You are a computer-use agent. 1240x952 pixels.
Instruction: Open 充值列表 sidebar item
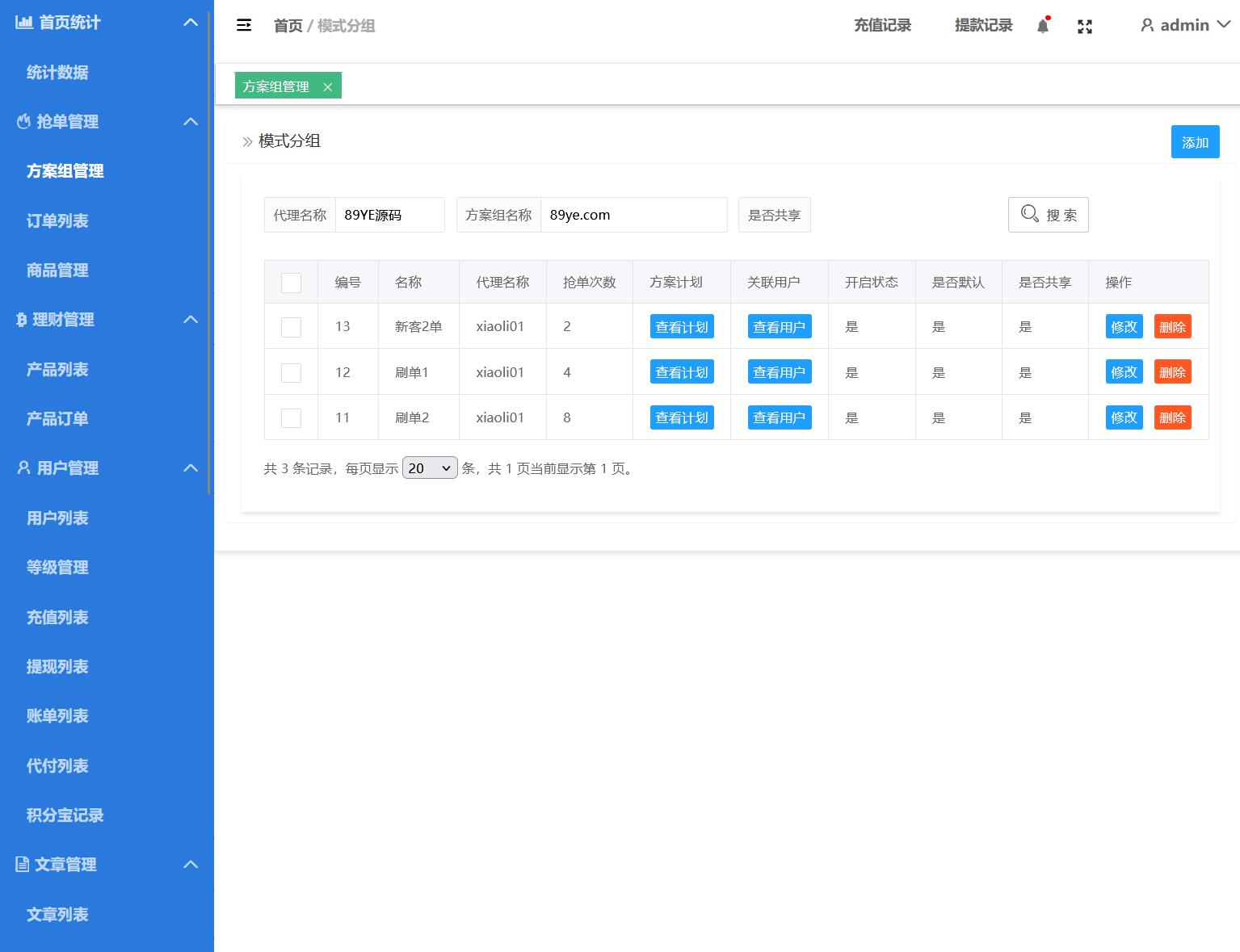point(57,617)
